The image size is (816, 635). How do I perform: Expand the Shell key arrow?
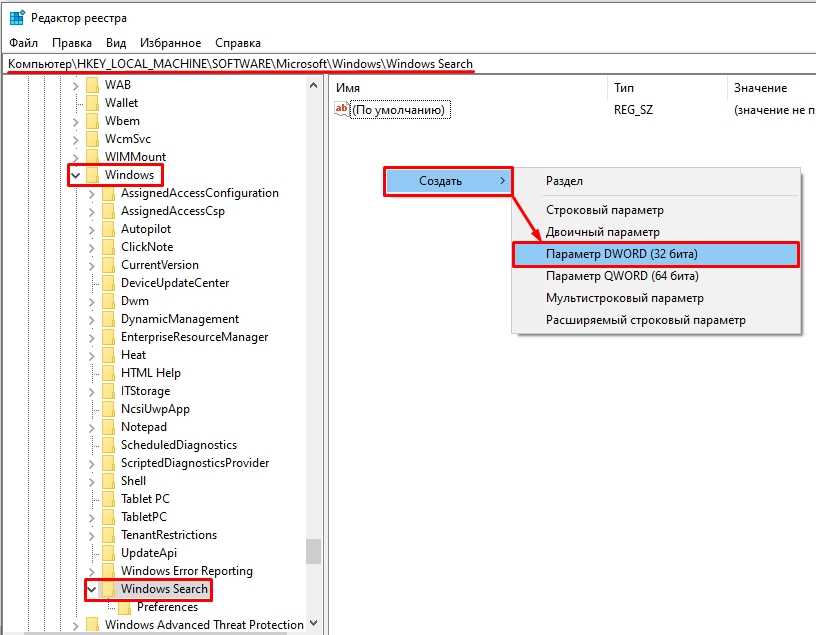pos(92,481)
